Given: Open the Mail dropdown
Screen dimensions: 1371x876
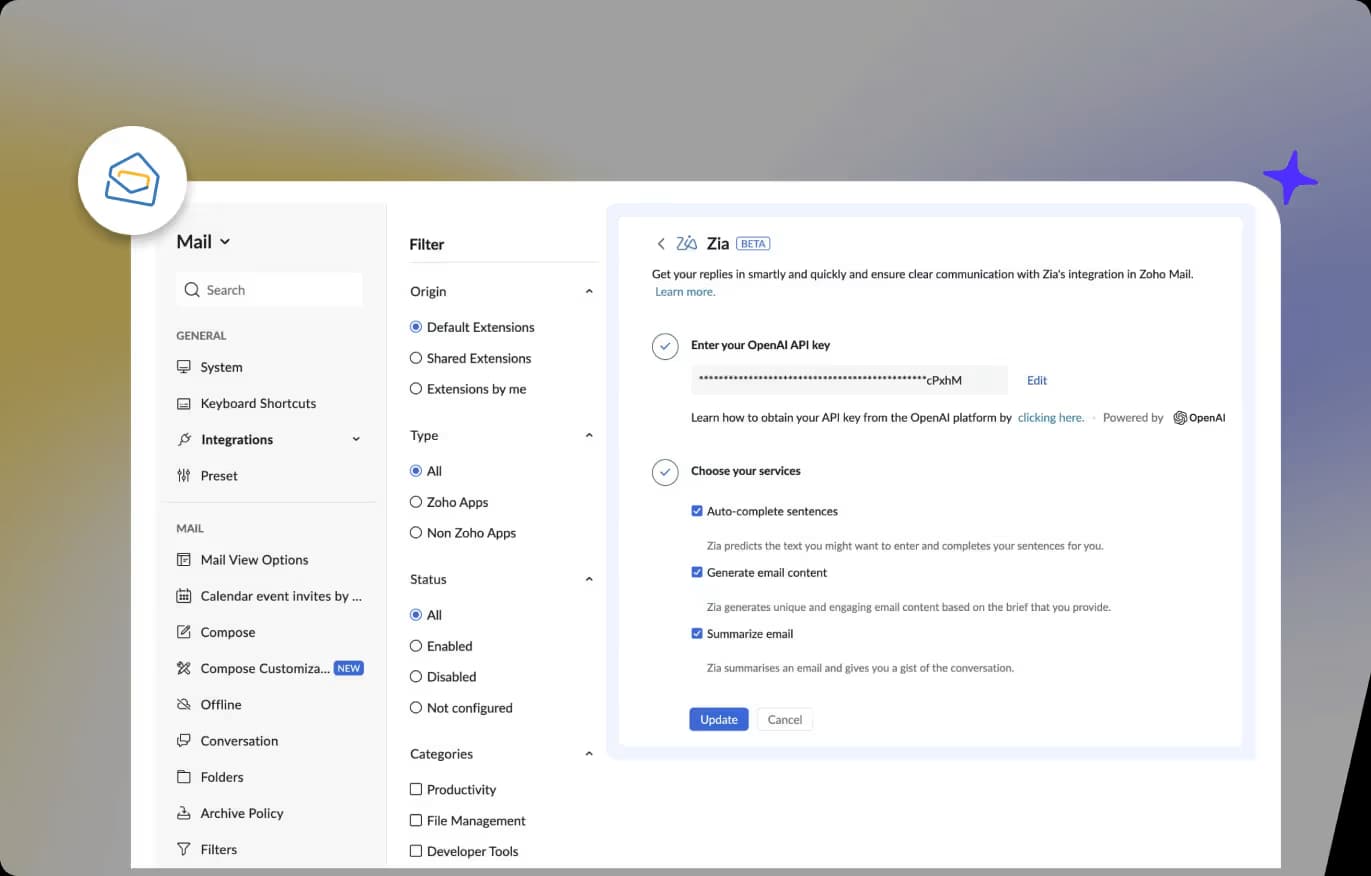Looking at the screenshot, I should [204, 242].
